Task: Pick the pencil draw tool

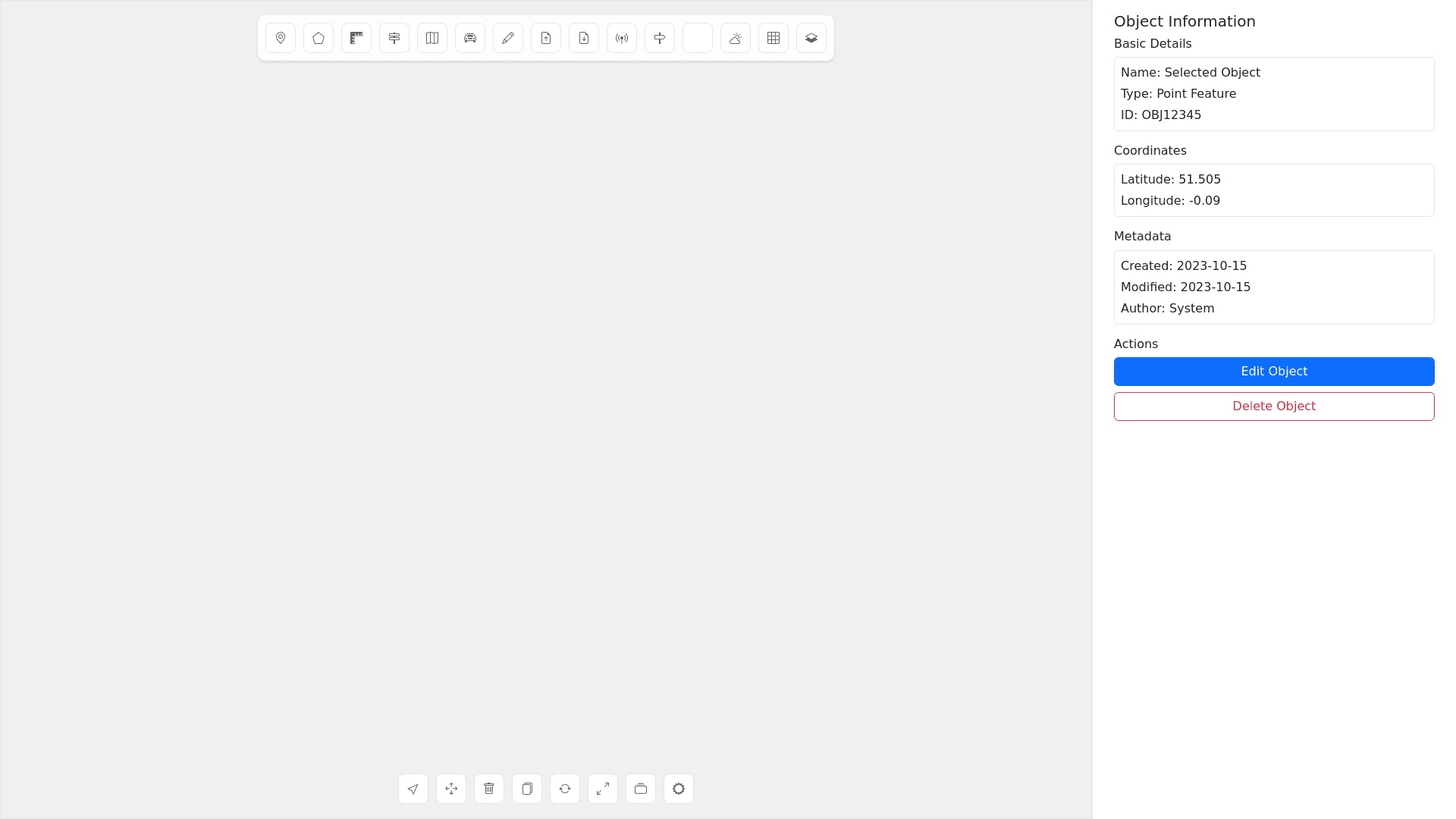Action: click(x=508, y=38)
